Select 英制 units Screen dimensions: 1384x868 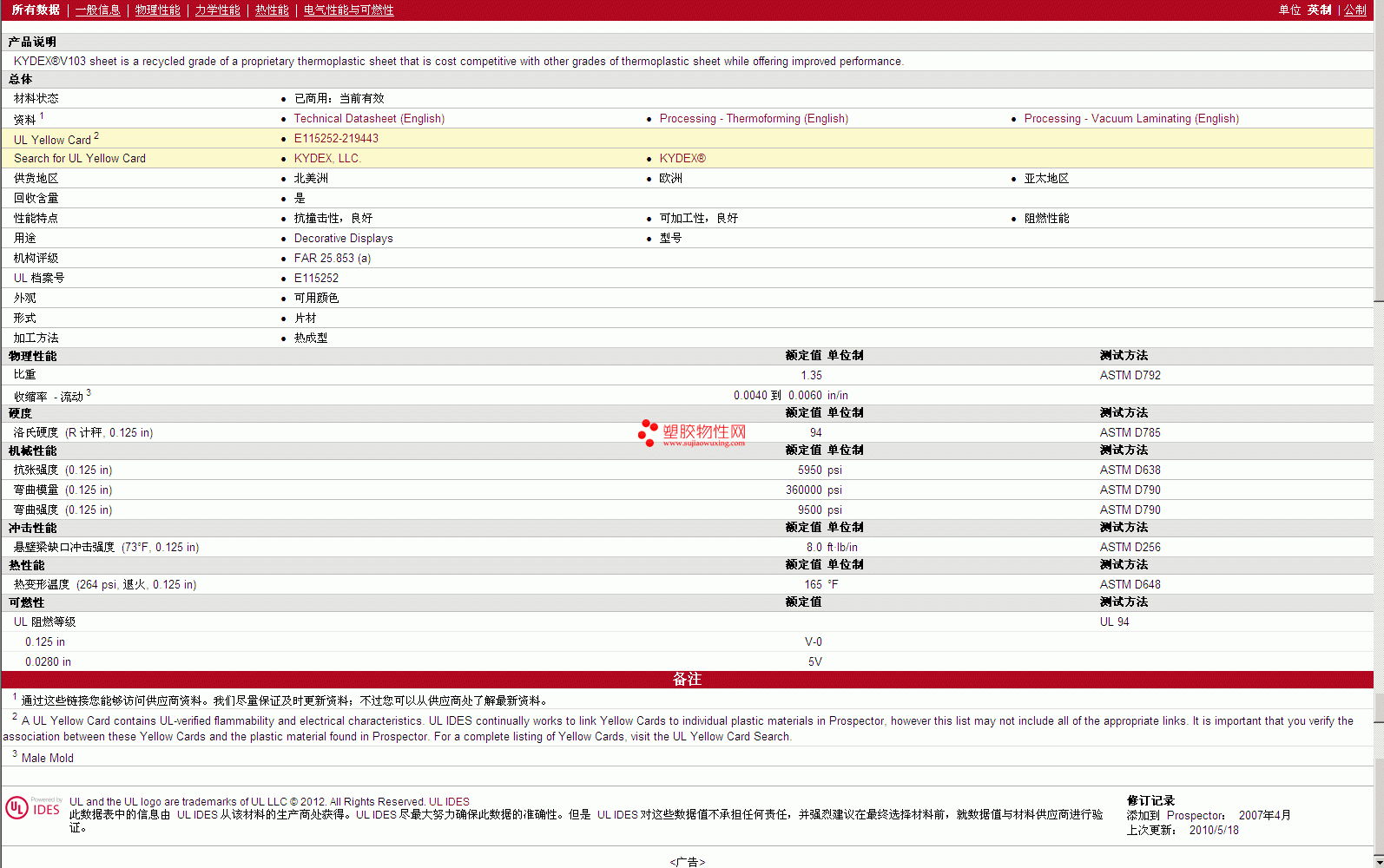[1320, 10]
